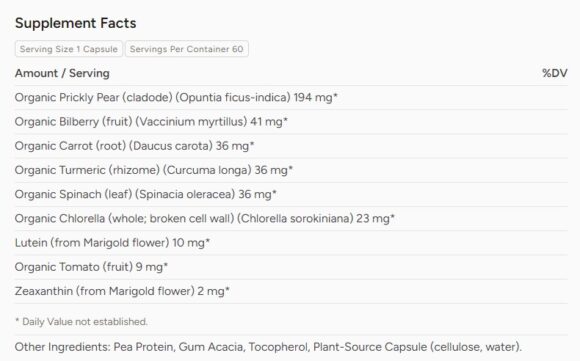
Task: Select the Organic Bilberry fruit row
Action: click(291, 122)
